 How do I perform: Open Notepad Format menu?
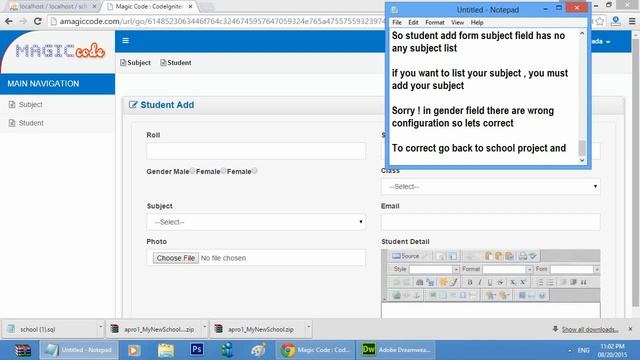[435, 22]
